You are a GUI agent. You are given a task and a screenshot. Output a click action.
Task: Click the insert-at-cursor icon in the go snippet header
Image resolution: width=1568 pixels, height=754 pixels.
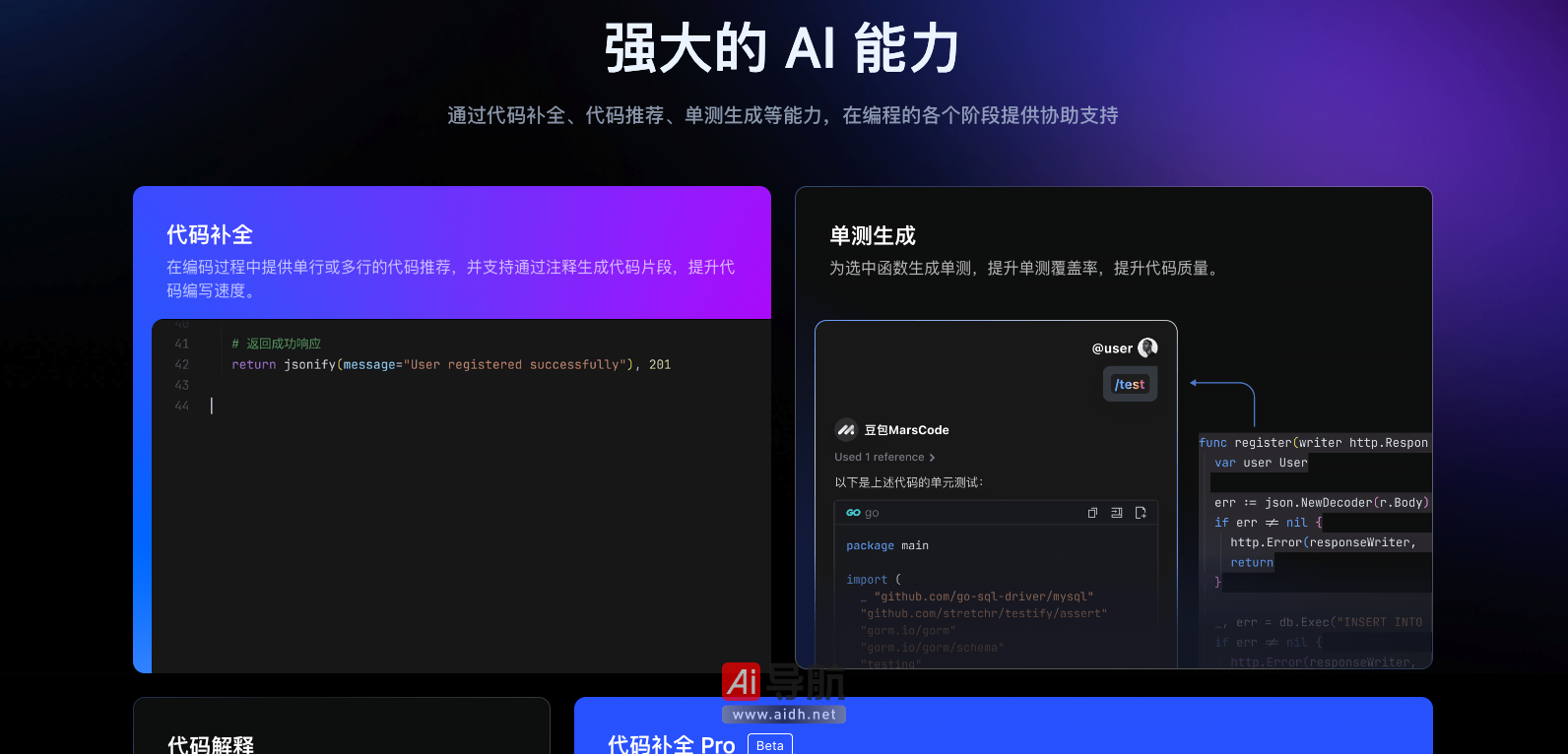(x=1117, y=513)
